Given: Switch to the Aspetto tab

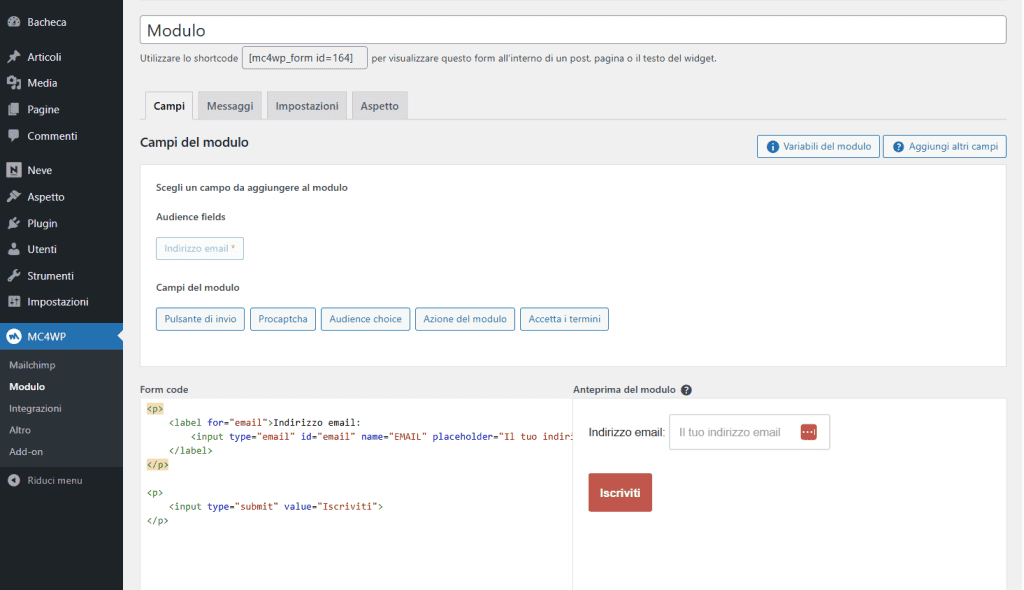Looking at the screenshot, I should point(379,106).
